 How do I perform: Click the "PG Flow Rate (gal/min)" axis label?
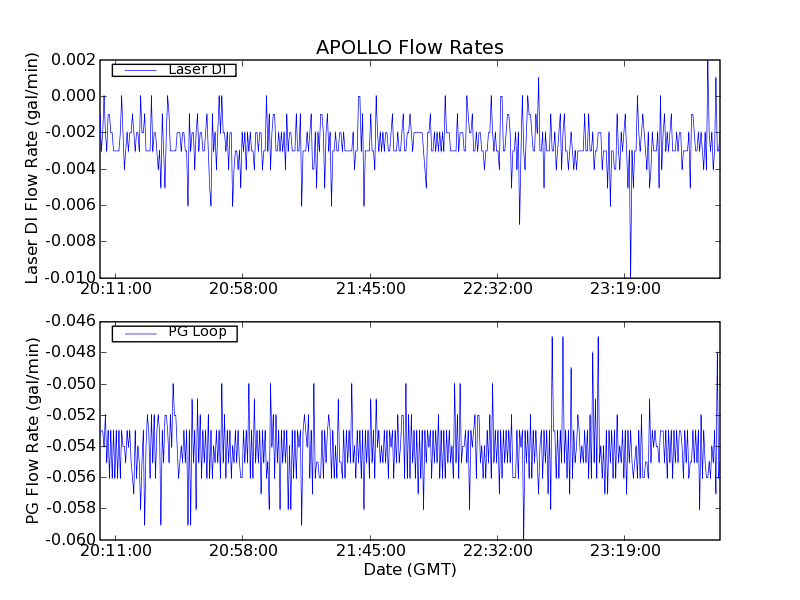click(32, 431)
